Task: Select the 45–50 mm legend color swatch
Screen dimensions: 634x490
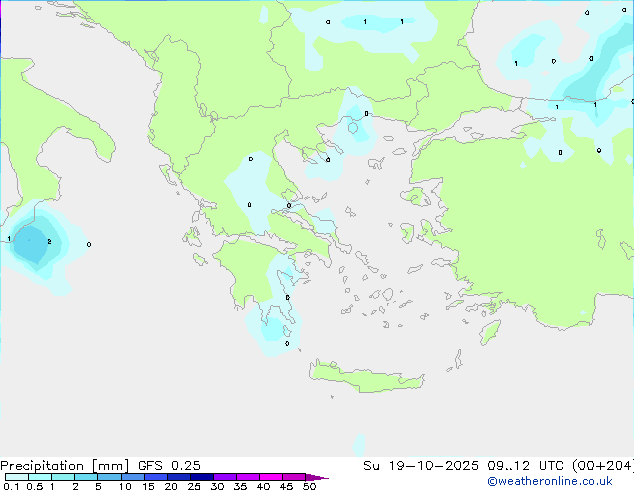Action: [294, 477]
